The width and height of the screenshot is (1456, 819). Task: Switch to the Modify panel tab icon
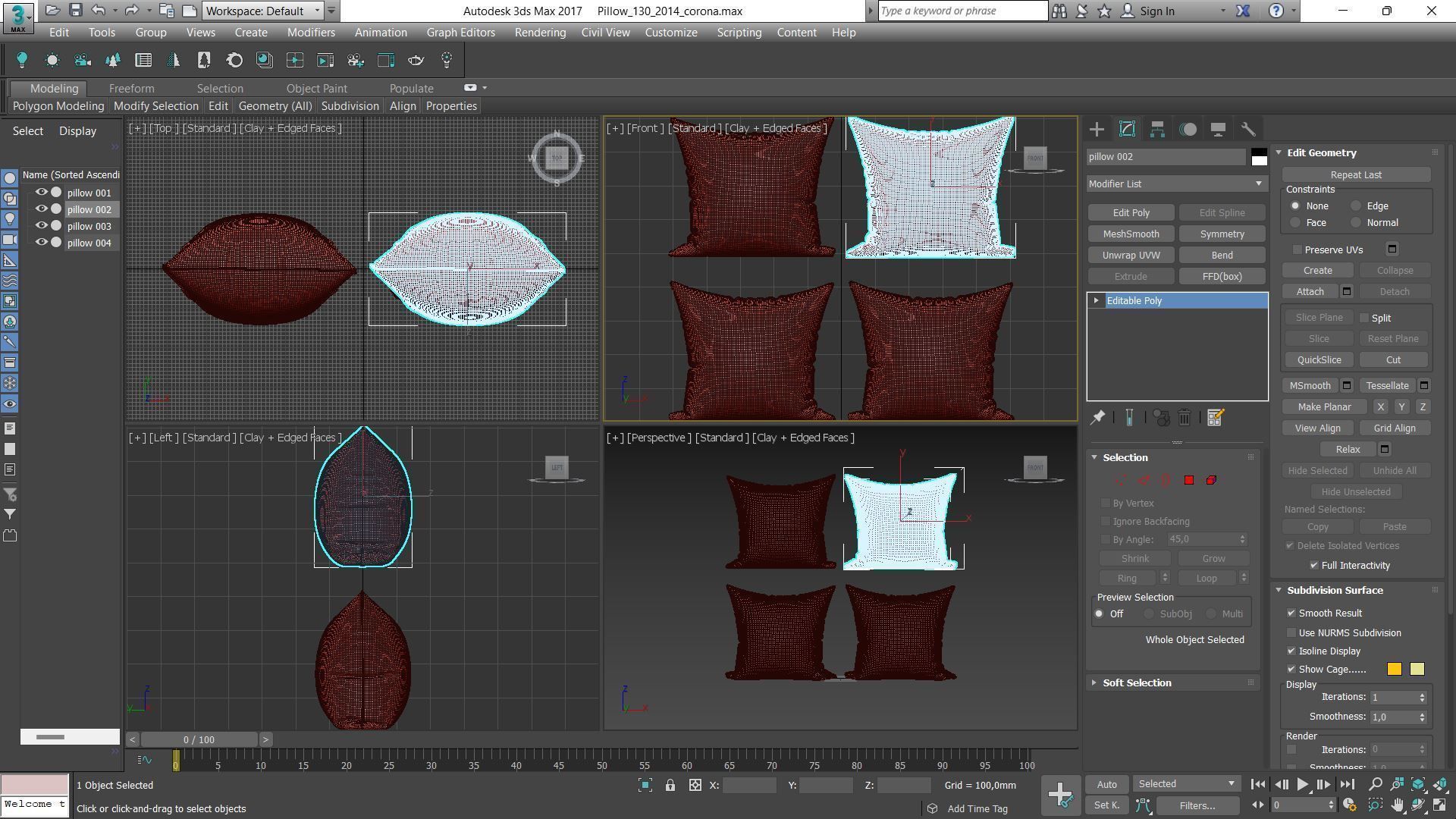tap(1127, 130)
